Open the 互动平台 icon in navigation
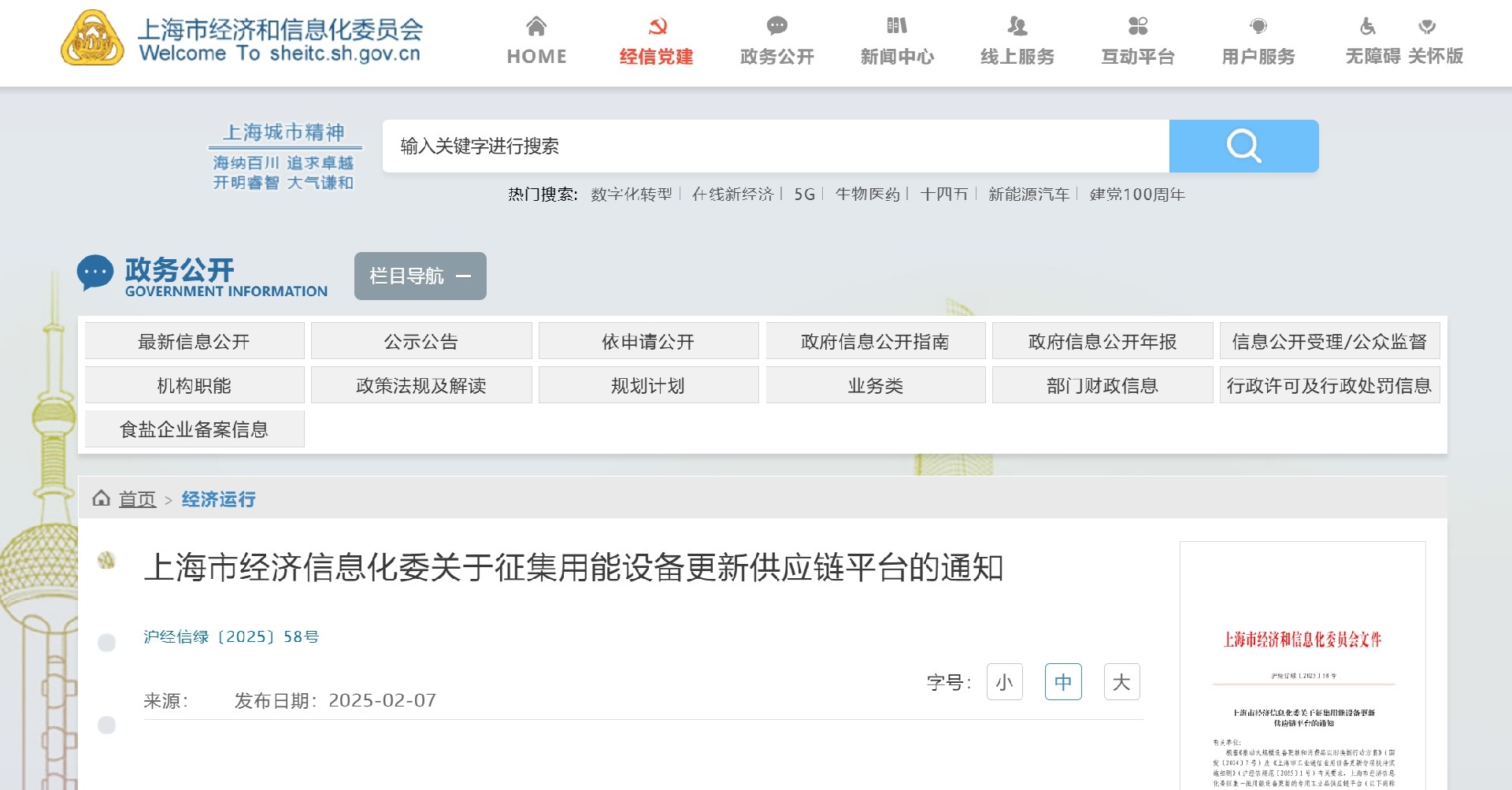The height and width of the screenshot is (790, 1512). point(1137,26)
